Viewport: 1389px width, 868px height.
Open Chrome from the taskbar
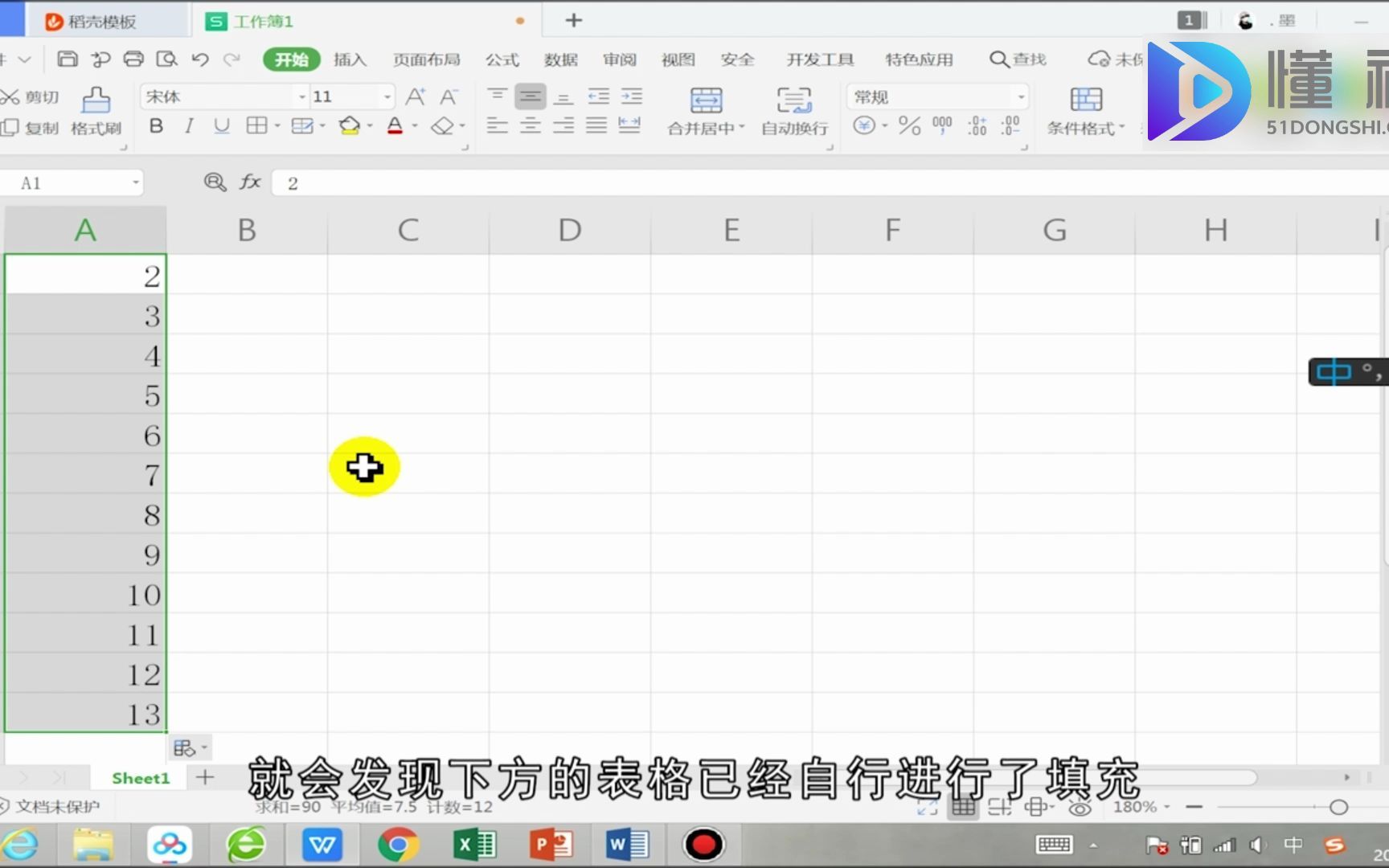click(x=398, y=845)
